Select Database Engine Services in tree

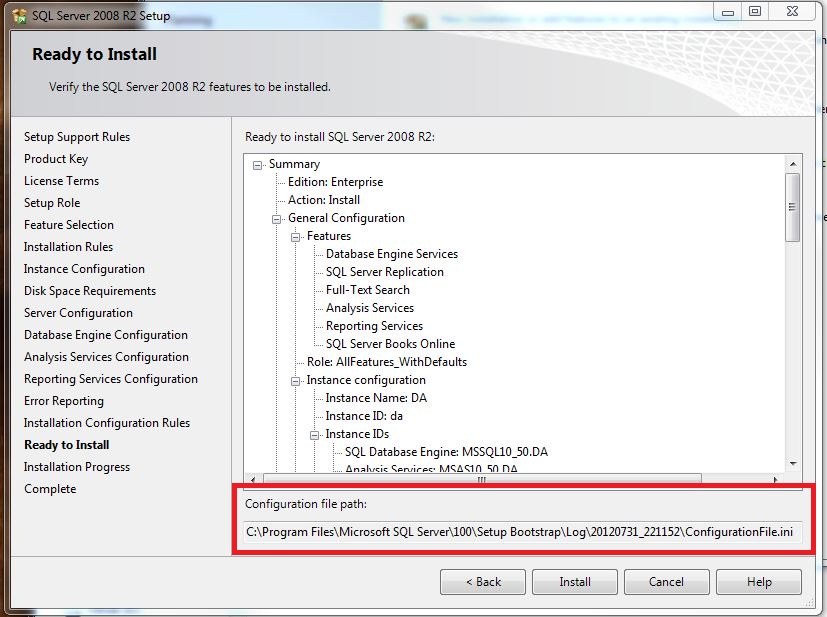391,254
